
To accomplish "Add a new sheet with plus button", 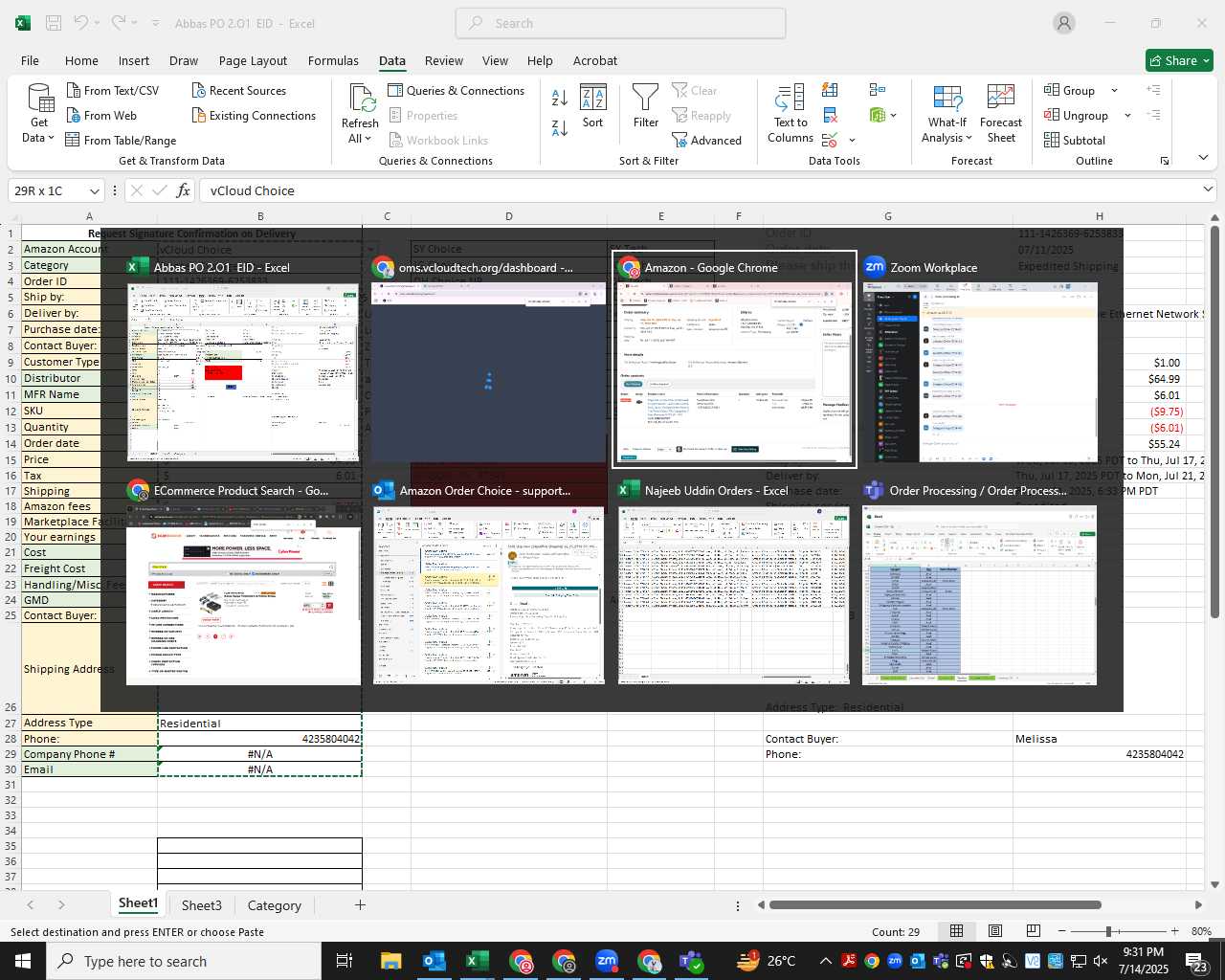I will (360, 904).
